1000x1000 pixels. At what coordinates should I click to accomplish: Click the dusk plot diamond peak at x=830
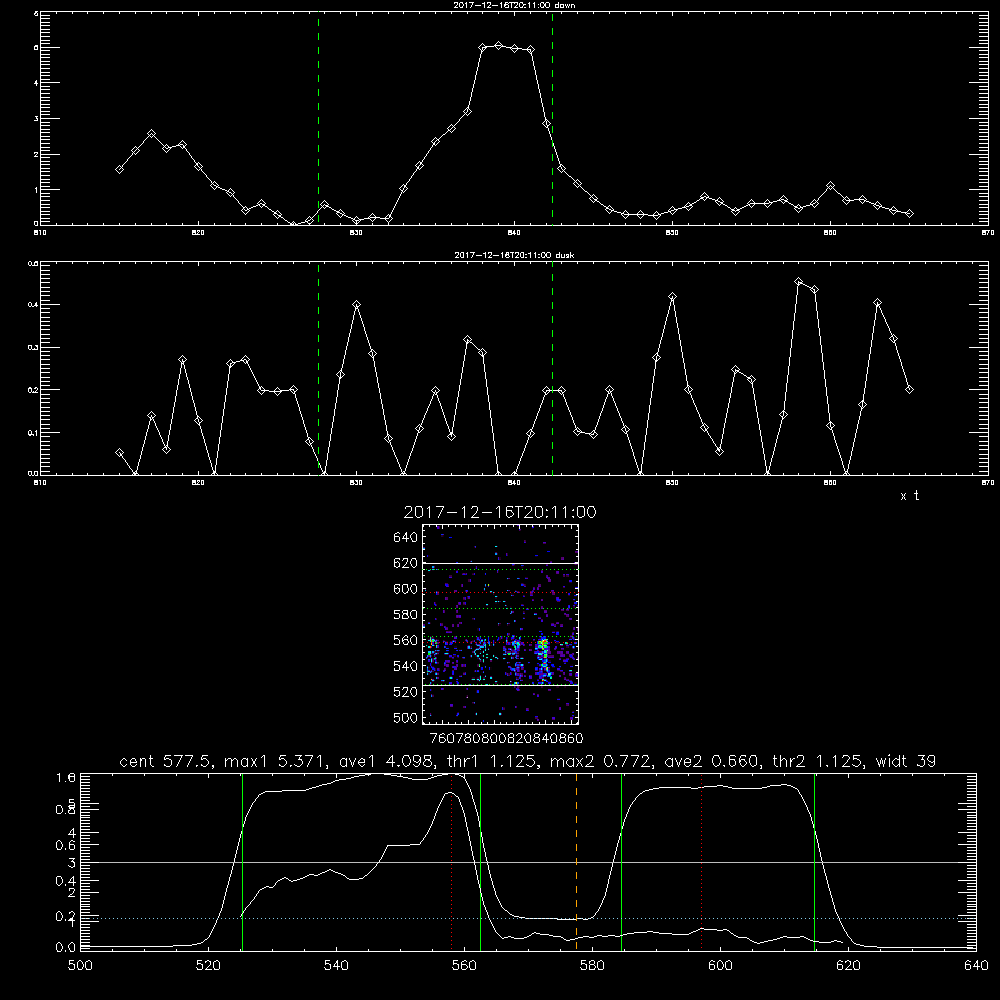click(x=357, y=305)
